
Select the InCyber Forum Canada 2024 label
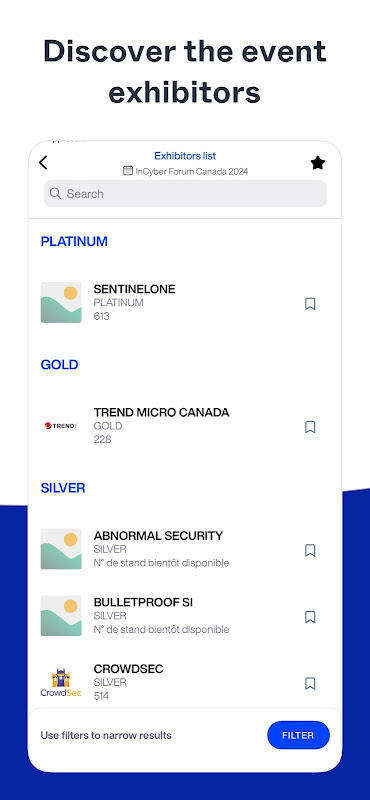[192, 171]
